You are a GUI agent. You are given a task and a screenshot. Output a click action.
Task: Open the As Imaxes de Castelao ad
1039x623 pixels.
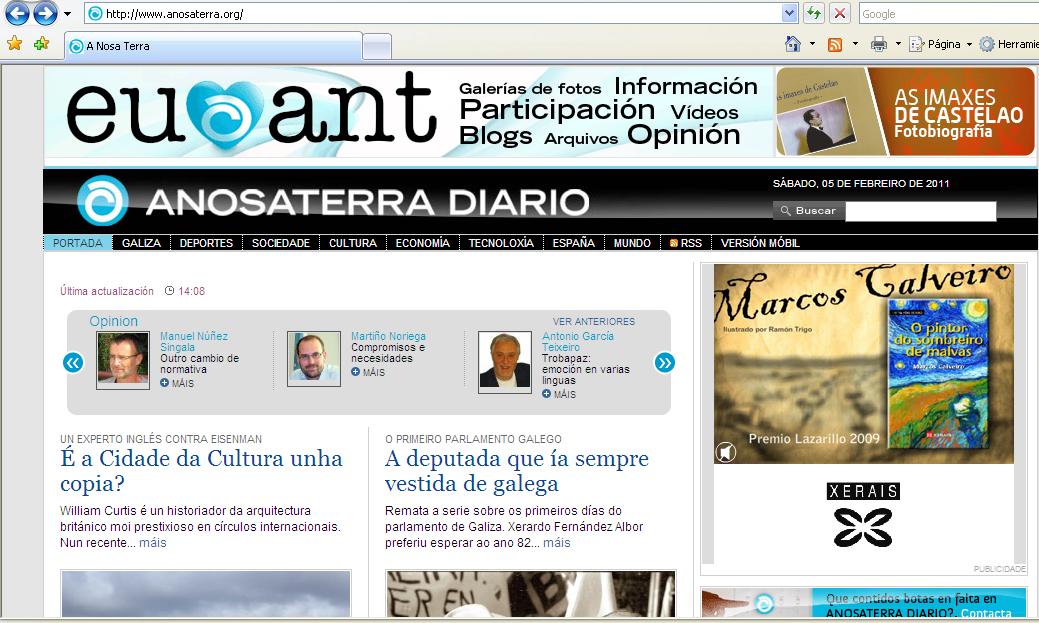[905, 111]
